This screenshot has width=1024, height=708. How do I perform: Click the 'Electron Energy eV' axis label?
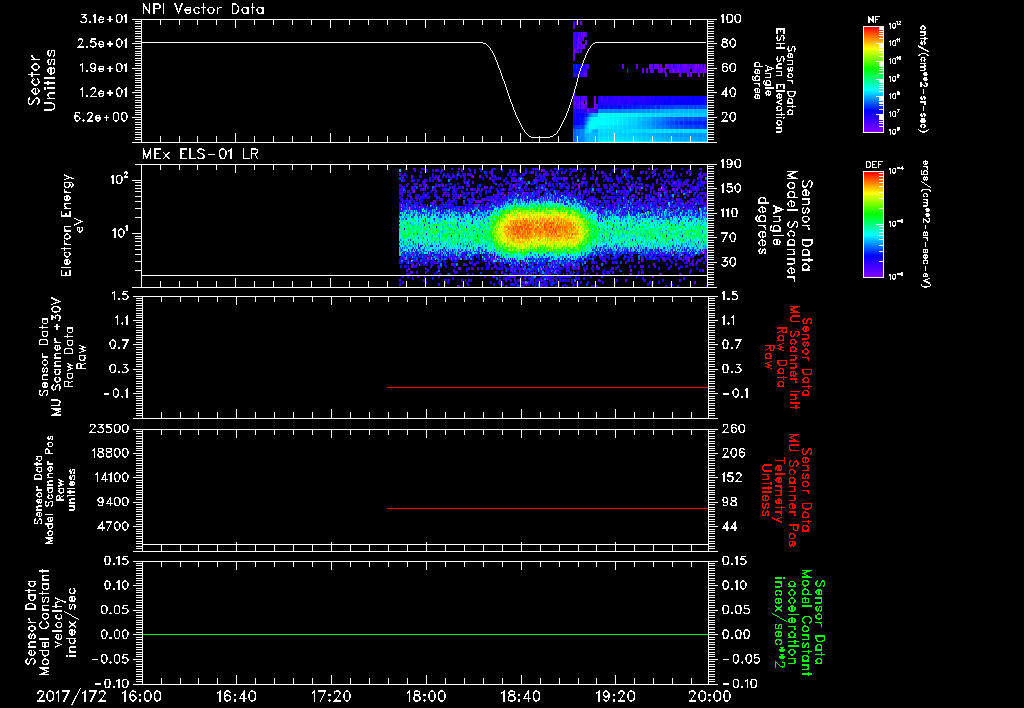pos(73,225)
